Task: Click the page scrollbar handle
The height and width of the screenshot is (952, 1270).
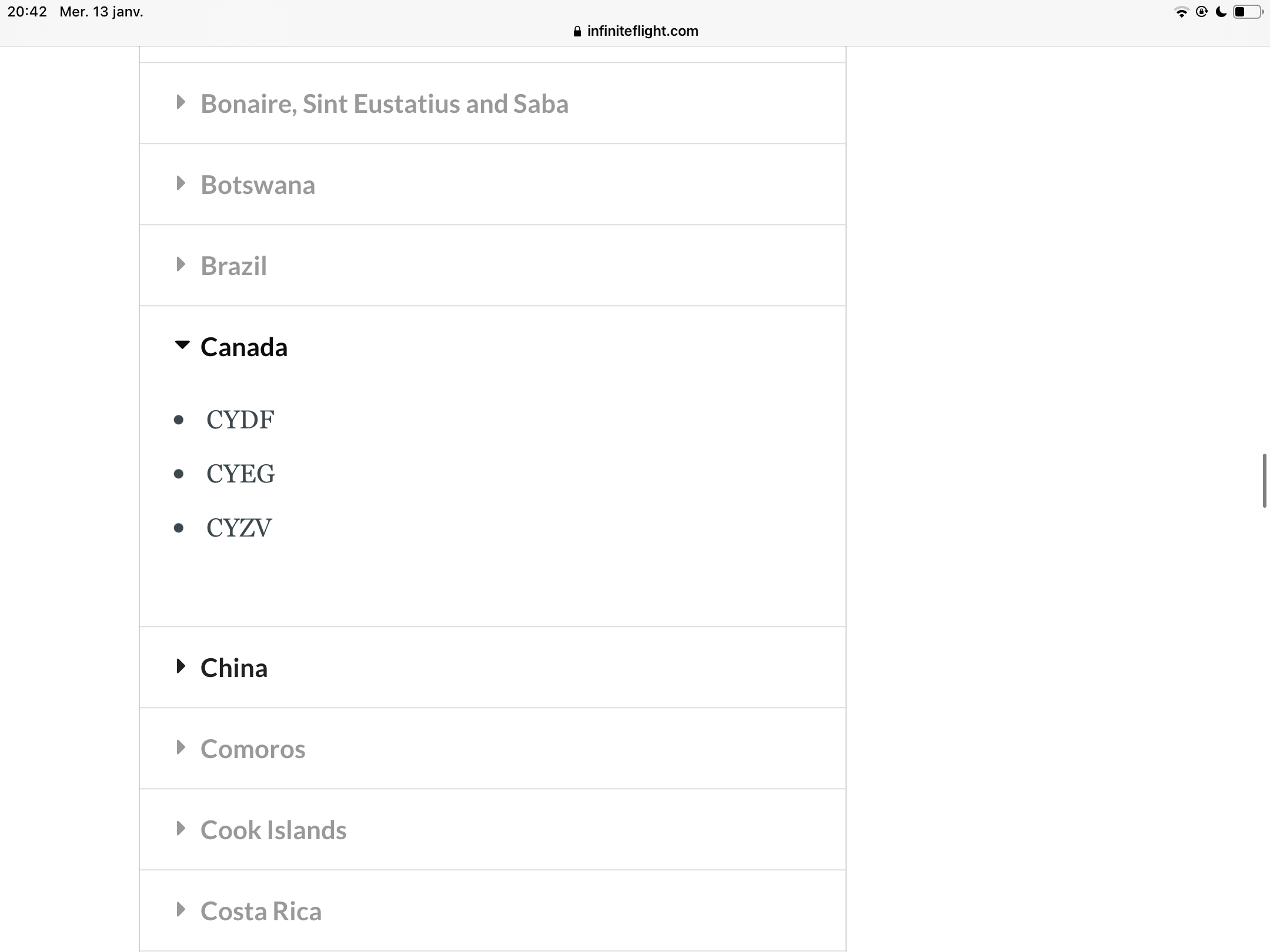Action: (x=1264, y=481)
